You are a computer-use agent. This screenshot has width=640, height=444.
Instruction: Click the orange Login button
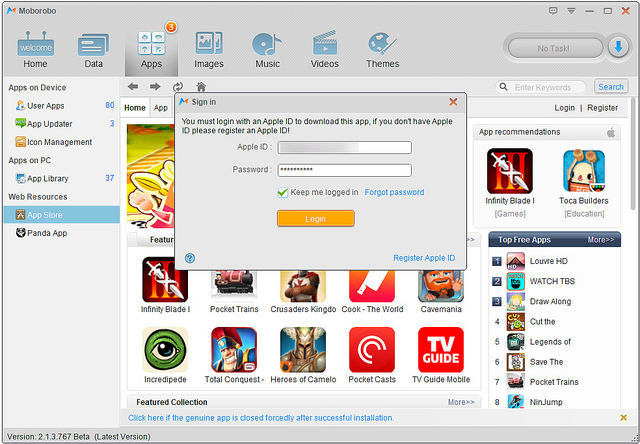[316, 218]
